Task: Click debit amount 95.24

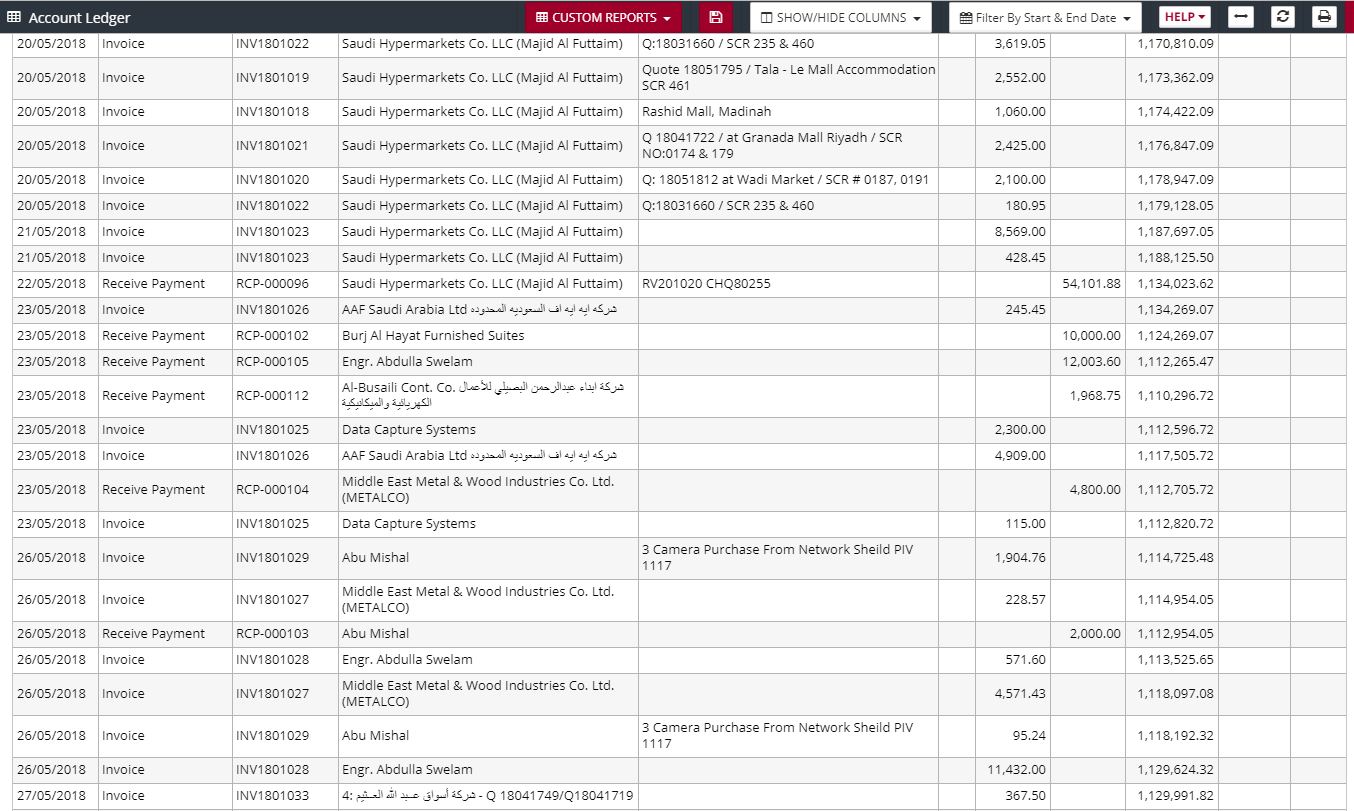Action: (1030, 736)
